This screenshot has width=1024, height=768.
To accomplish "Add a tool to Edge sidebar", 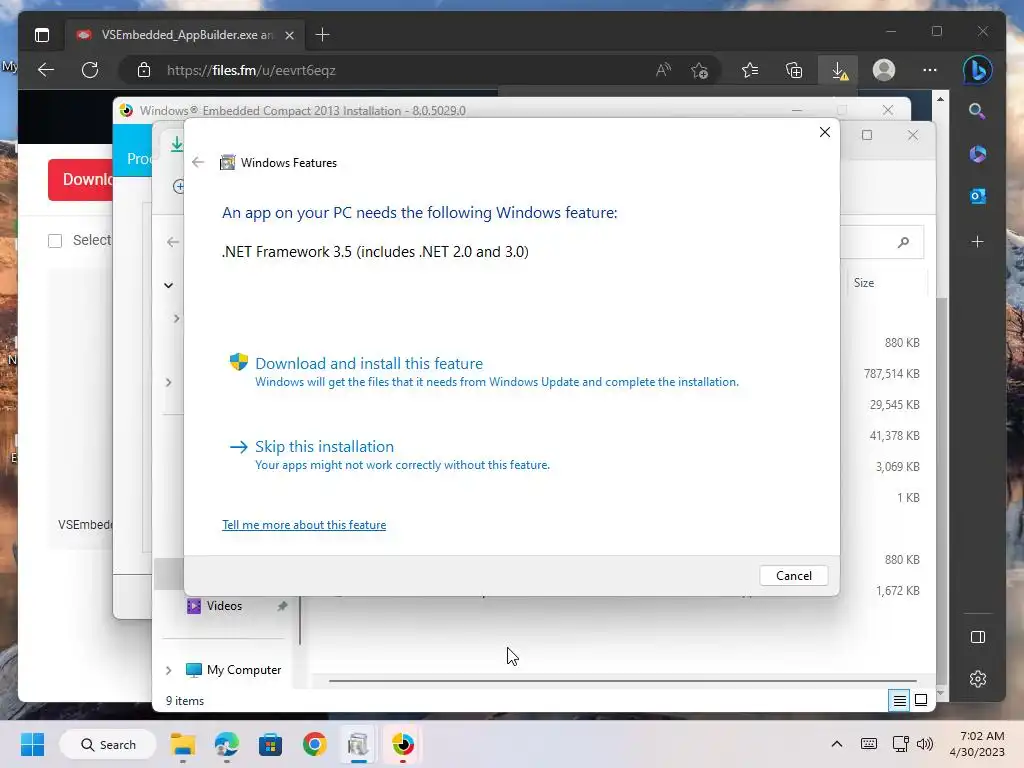I will pyautogui.click(x=977, y=242).
